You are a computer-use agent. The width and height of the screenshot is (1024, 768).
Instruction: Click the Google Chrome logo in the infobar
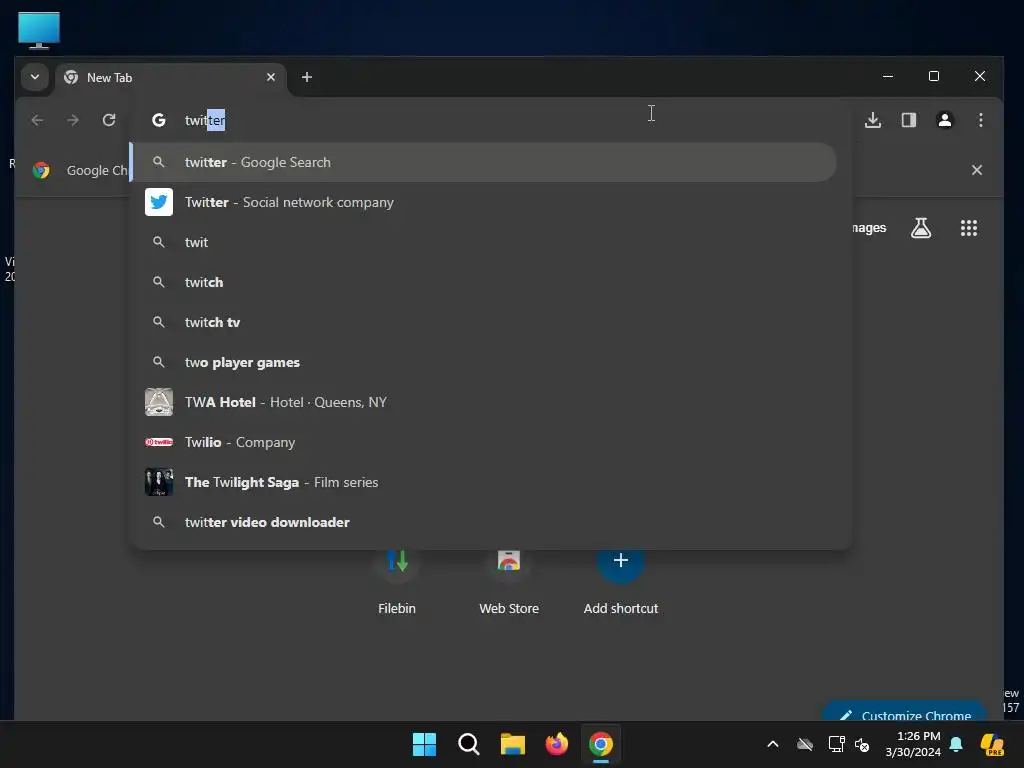click(41, 170)
